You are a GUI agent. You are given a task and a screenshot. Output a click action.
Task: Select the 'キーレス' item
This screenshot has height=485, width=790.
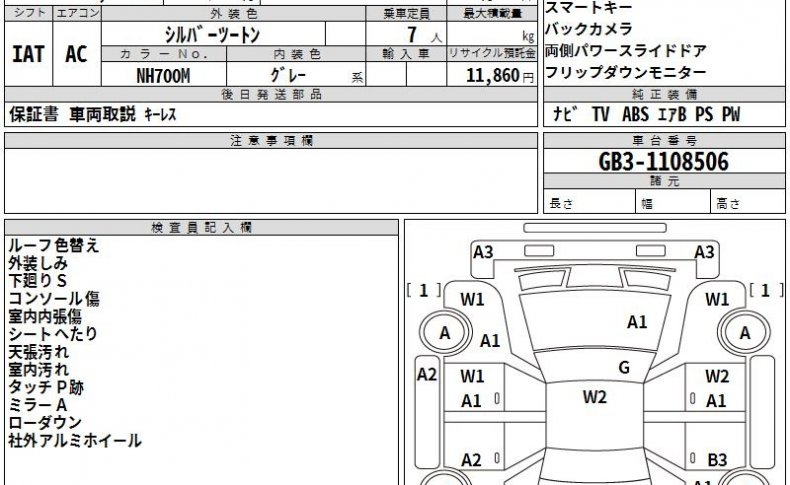(x=160, y=115)
